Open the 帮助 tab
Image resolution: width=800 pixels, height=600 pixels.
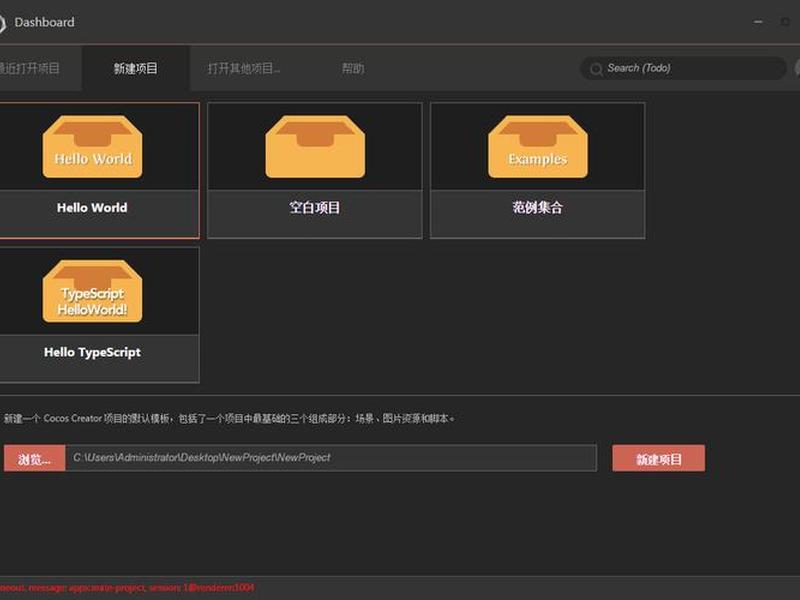(x=353, y=68)
